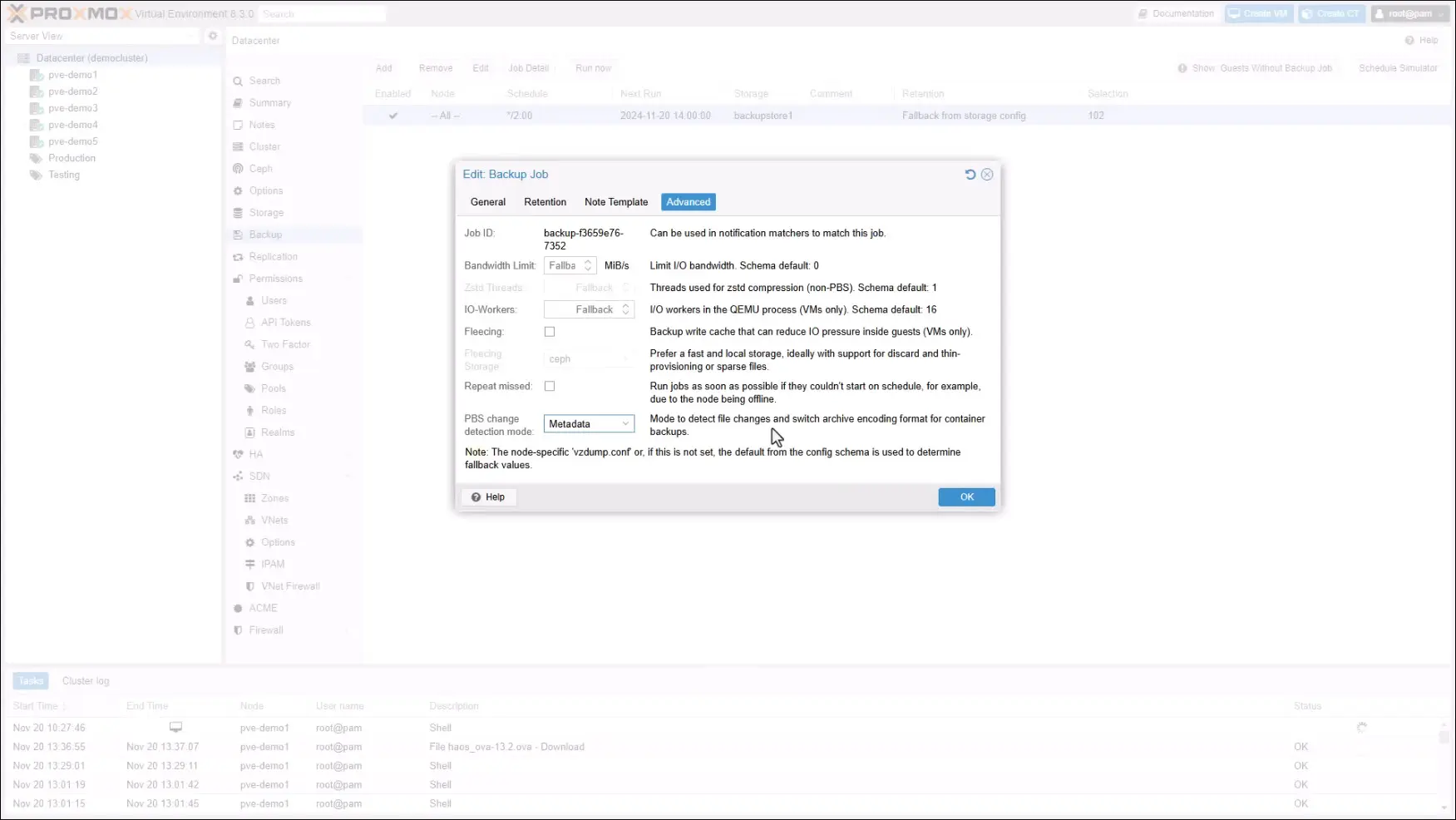1456x820 pixels.
Task: Click the Storage icon in the Datacenter menu
Action: (238, 213)
